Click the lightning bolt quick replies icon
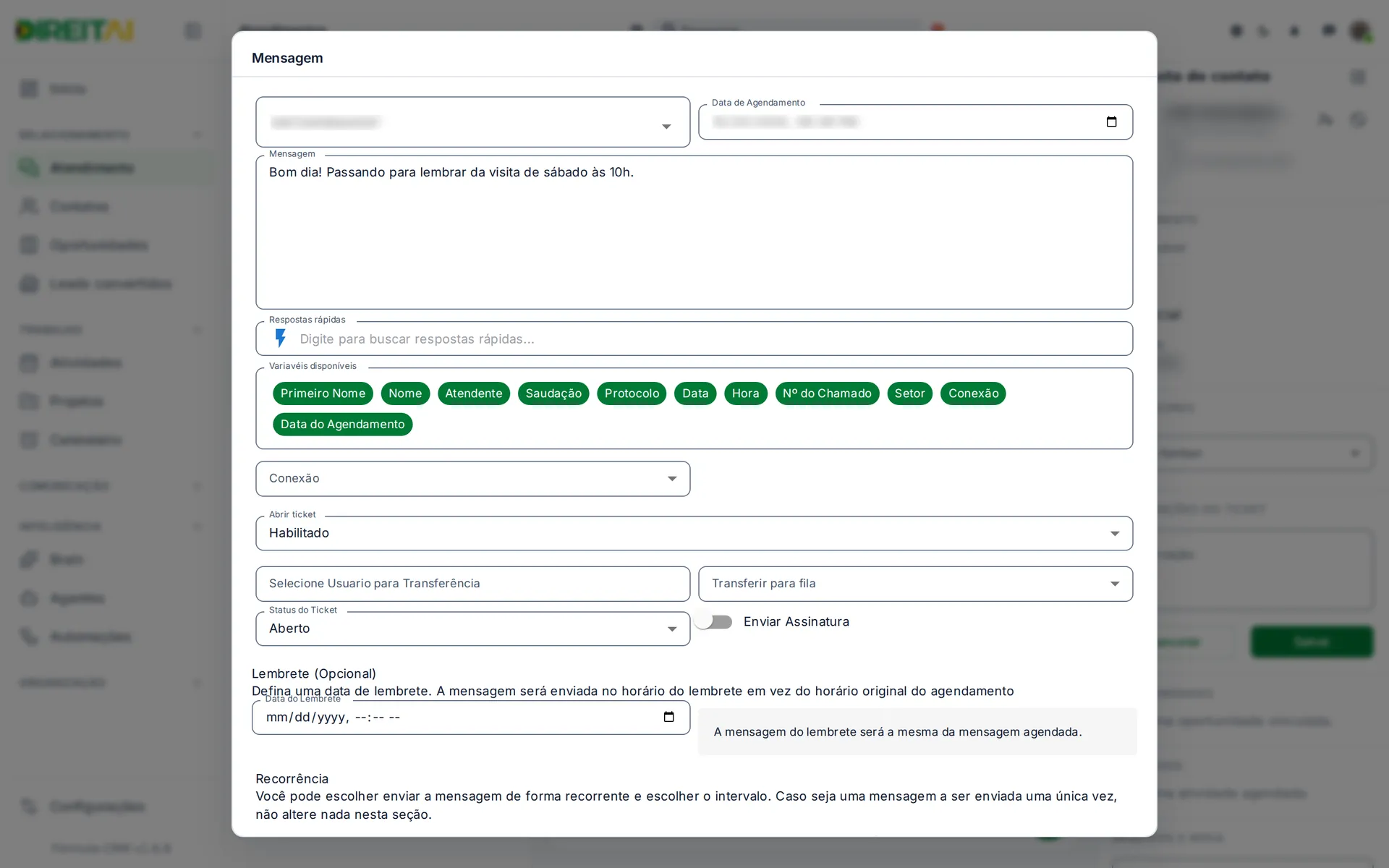Screen dimensions: 1389x868 [x=281, y=339]
